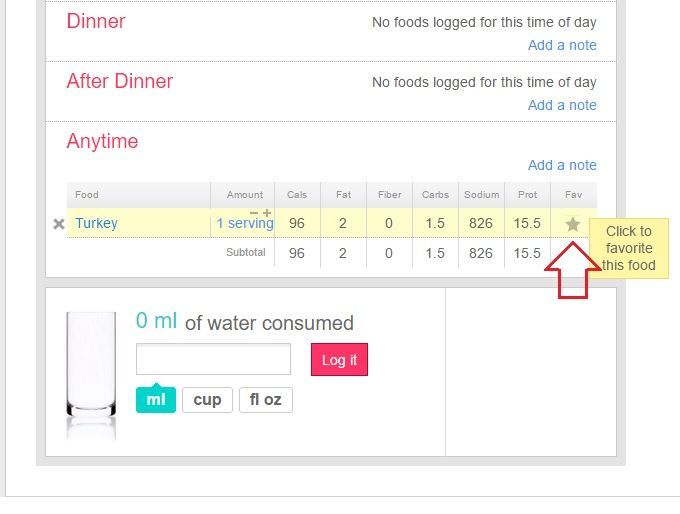Switch water unit to fl oz
Screen dimensions: 680x514
[x=265, y=400]
